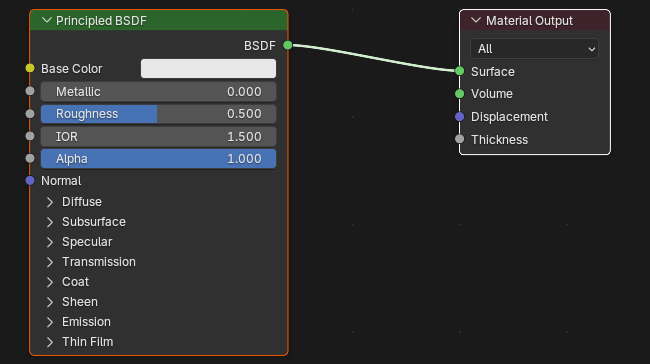
Task: Click the Metallic value slider
Action: (158, 92)
